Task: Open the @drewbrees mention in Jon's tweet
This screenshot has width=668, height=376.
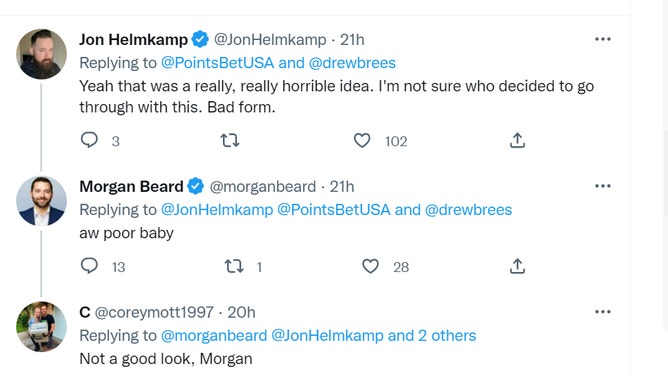Action: coord(352,63)
